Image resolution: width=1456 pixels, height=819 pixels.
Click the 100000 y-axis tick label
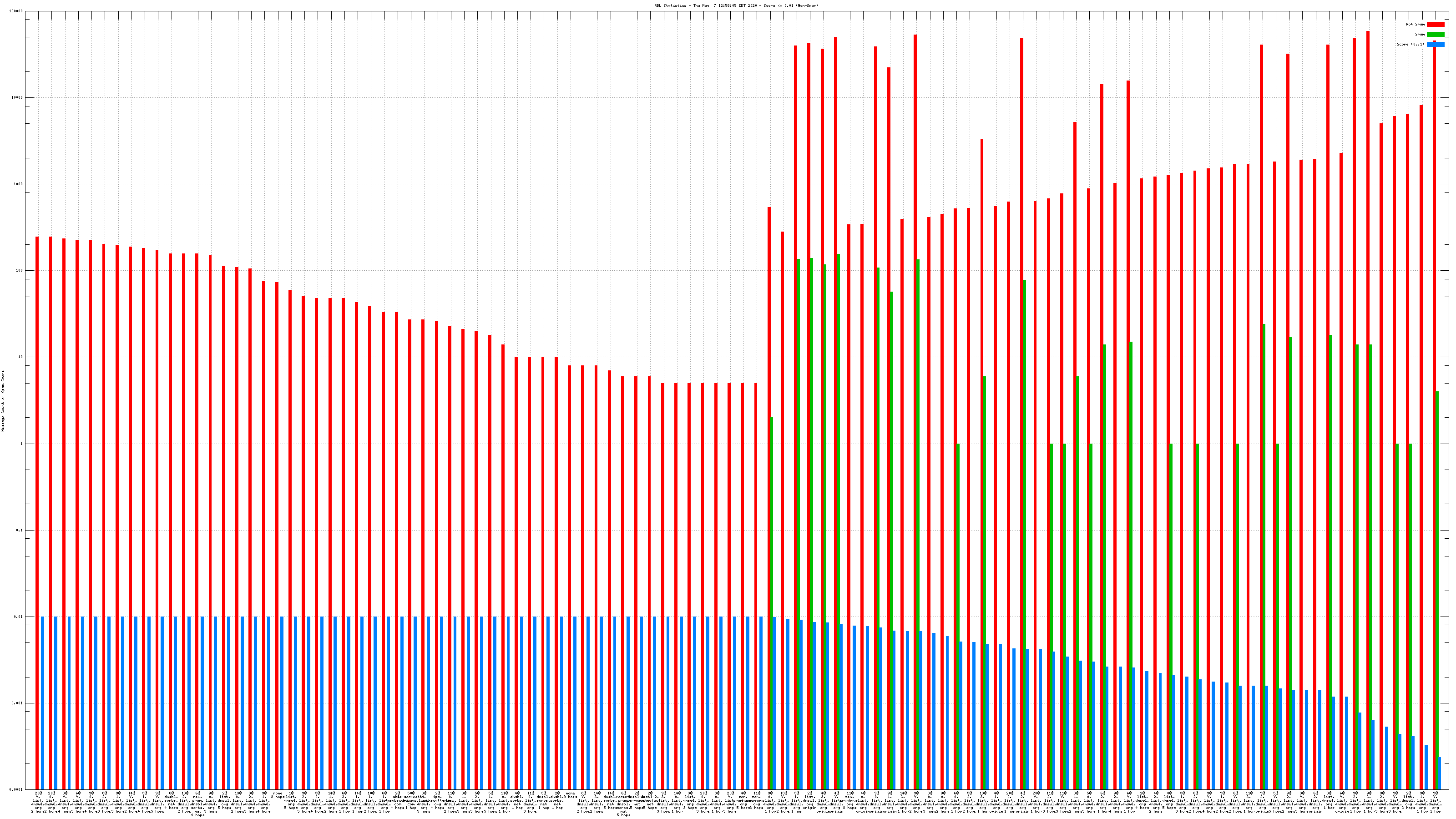coord(16,11)
